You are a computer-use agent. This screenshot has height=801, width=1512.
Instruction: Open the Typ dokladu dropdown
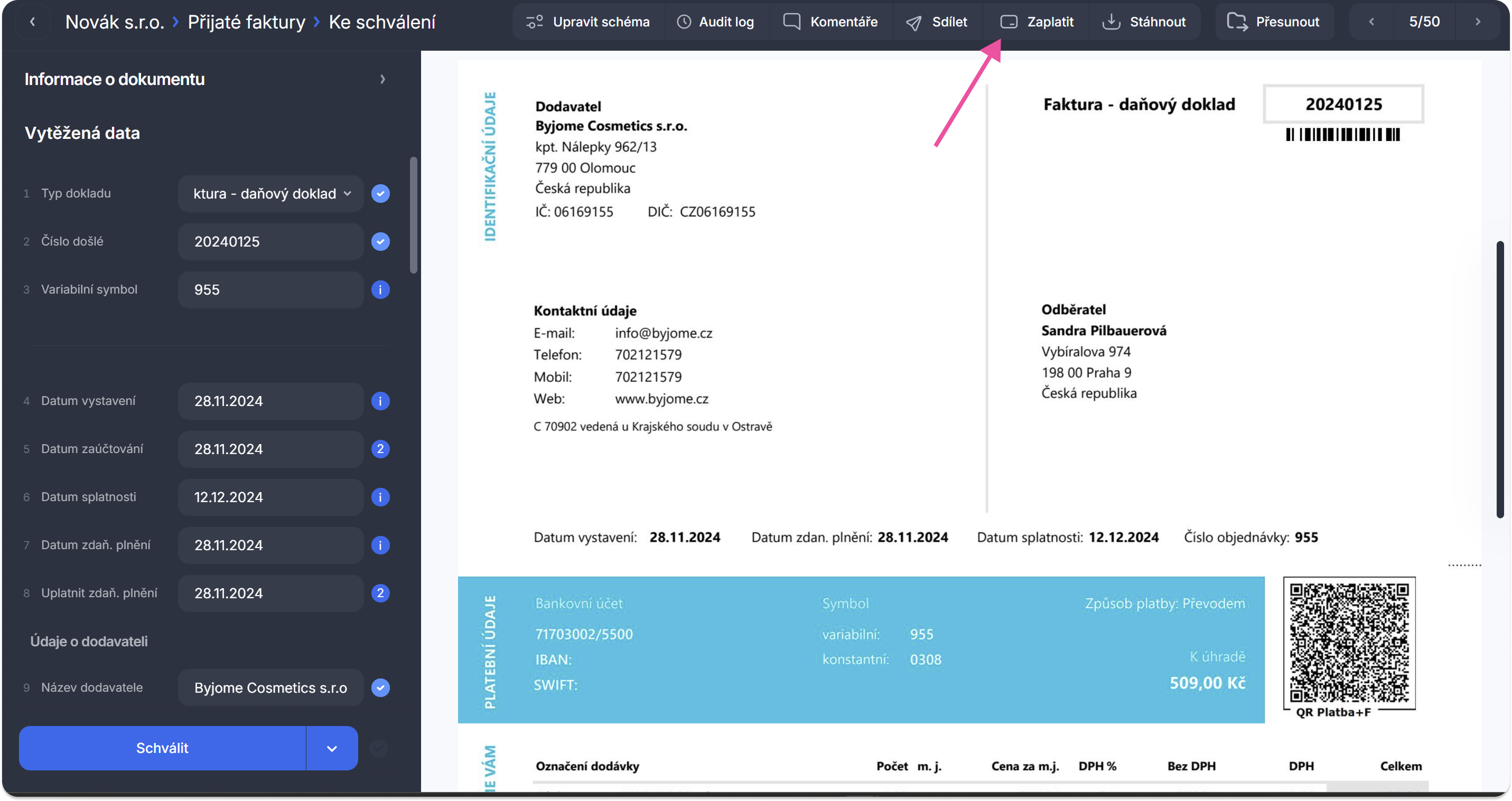tap(271, 193)
